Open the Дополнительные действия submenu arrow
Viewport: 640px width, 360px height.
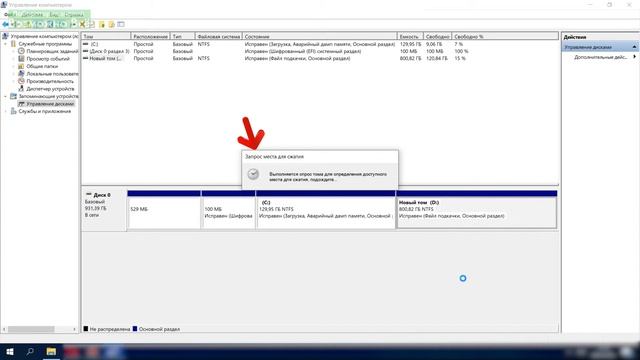634,57
